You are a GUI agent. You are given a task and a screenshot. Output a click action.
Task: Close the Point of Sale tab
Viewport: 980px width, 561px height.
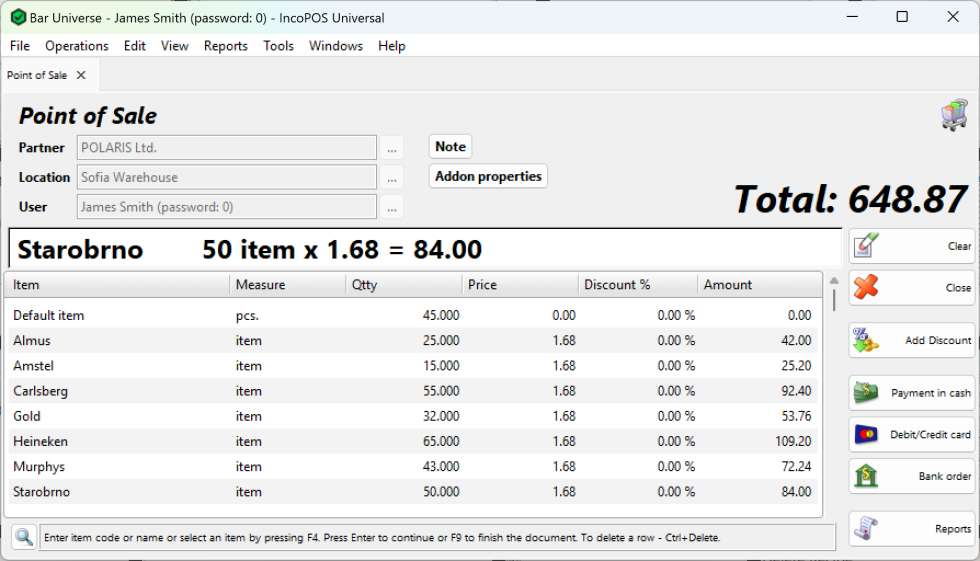point(81,75)
